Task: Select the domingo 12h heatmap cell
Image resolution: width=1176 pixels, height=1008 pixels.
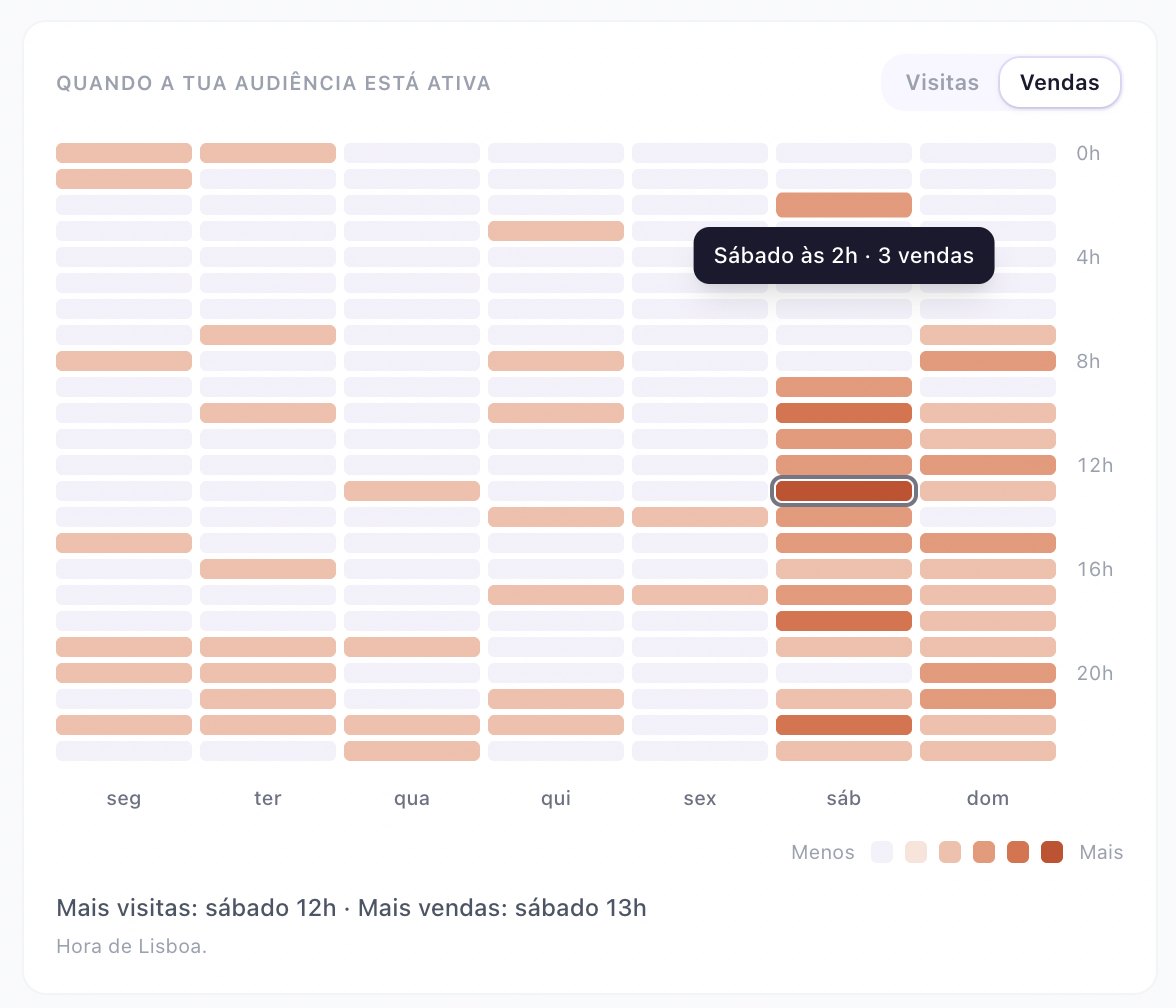Action: pyautogui.click(x=988, y=465)
